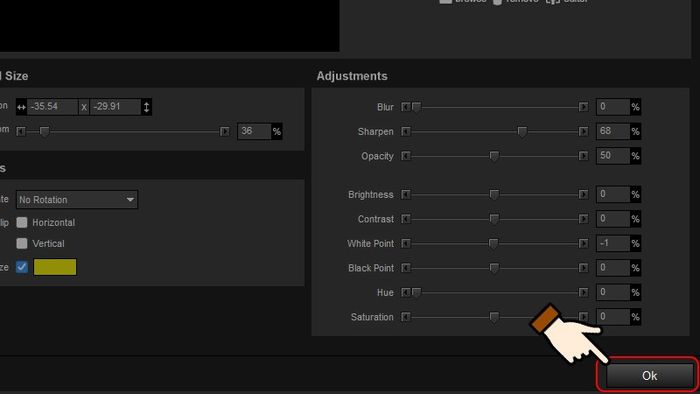This screenshot has width=700, height=394.
Task: Click the Blur slider decrease arrow
Action: tap(406, 107)
